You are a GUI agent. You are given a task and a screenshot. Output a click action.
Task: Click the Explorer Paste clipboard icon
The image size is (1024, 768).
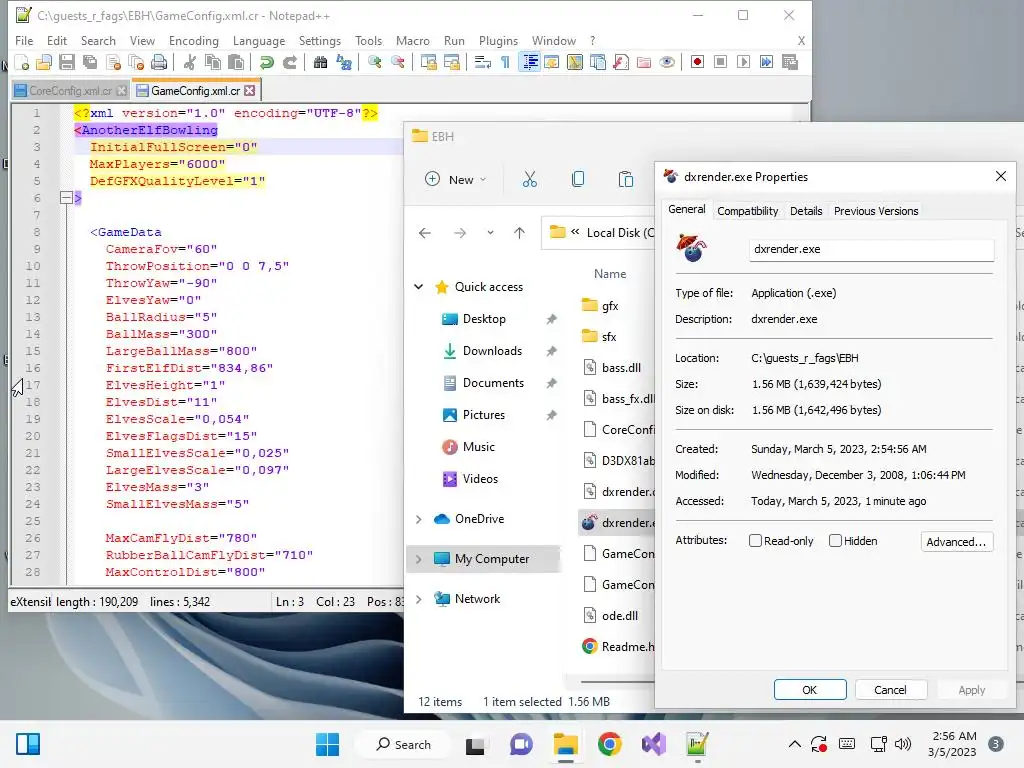(x=626, y=180)
